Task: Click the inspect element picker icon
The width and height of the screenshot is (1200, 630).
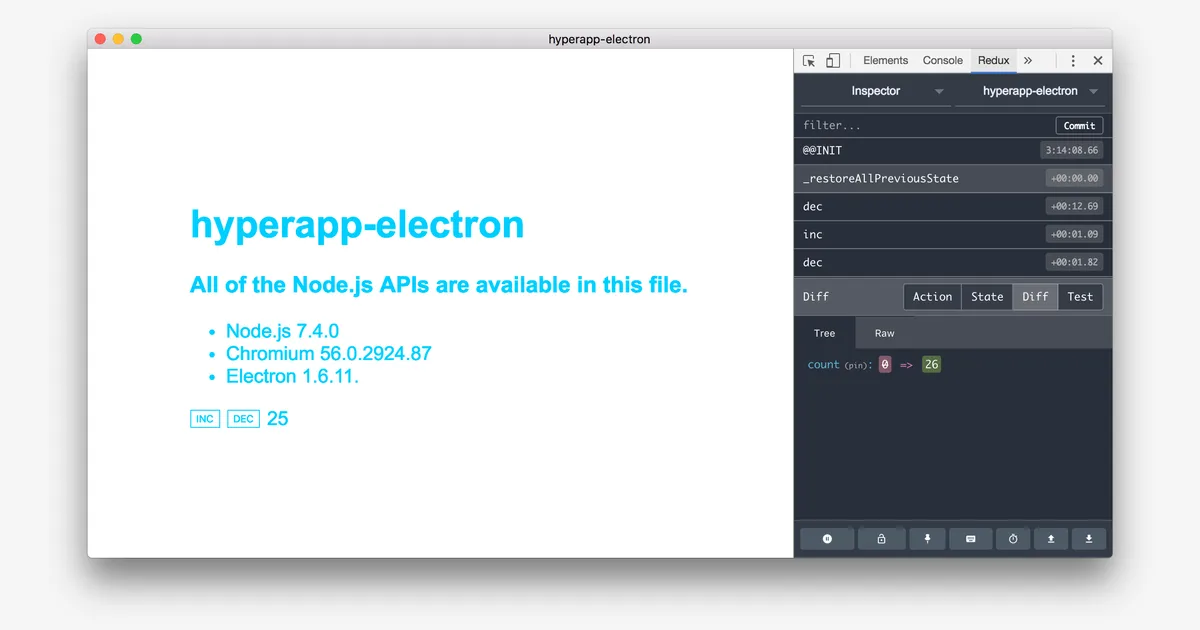Action: click(x=809, y=61)
